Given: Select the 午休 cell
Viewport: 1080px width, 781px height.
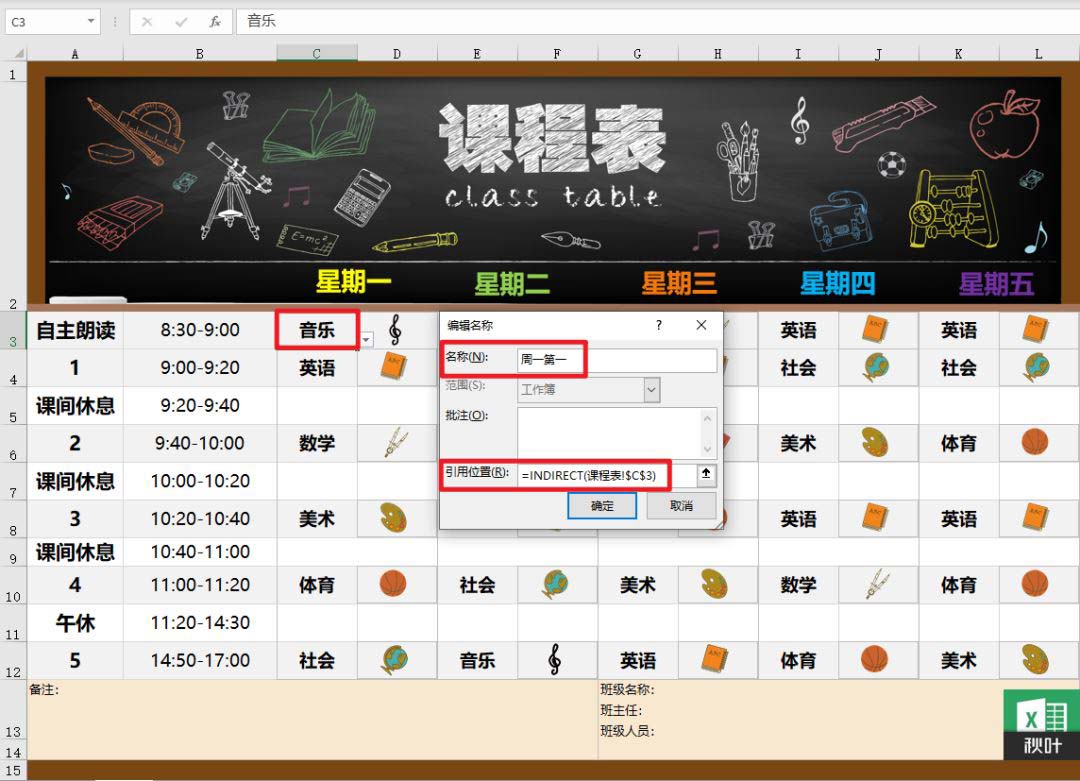Looking at the screenshot, I should (75, 624).
